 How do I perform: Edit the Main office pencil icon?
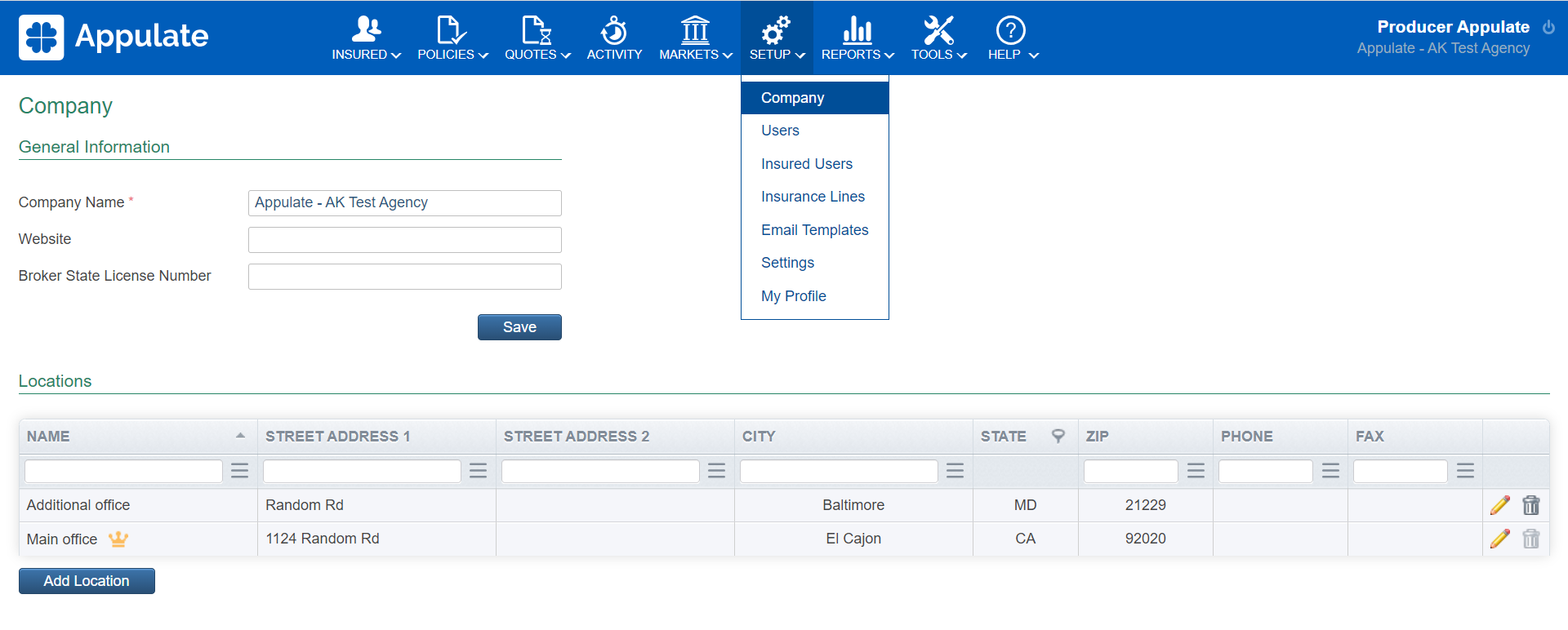[x=1499, y=539]
